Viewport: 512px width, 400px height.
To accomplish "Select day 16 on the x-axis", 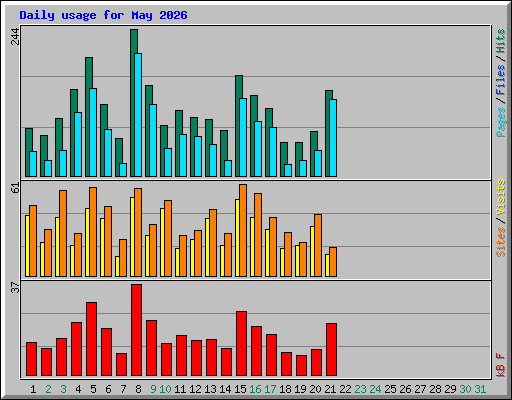I will [255, 389].
